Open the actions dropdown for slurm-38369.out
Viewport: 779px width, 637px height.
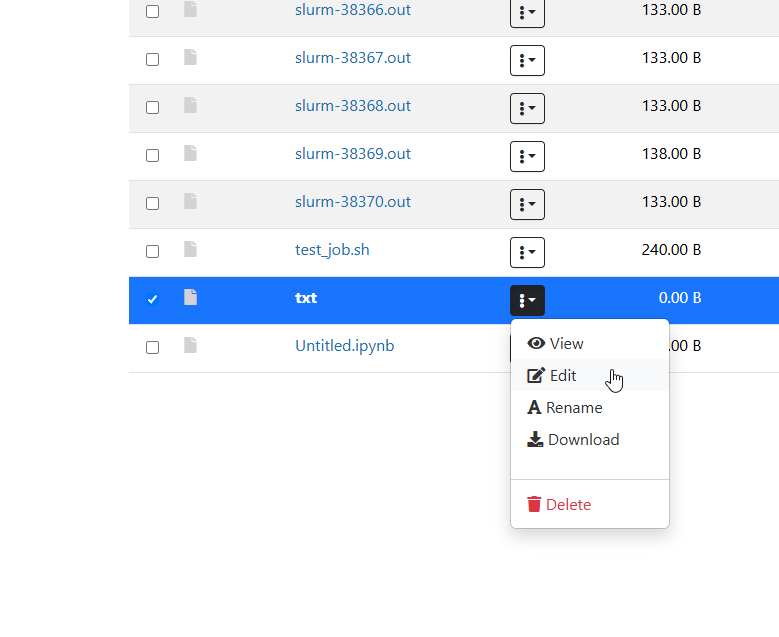click(x=527, y=157)
